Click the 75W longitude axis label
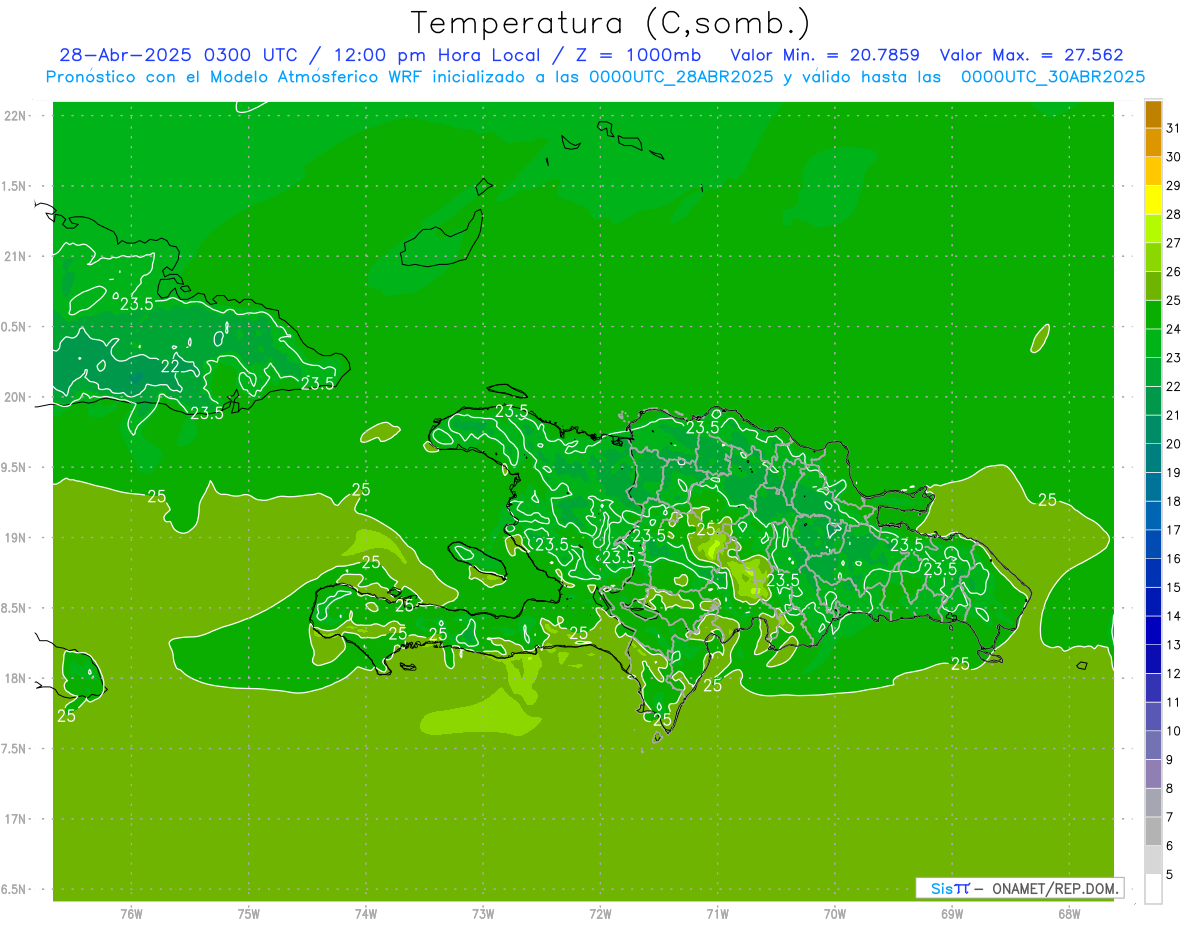 pyautogui.click(x=249, y=914)
